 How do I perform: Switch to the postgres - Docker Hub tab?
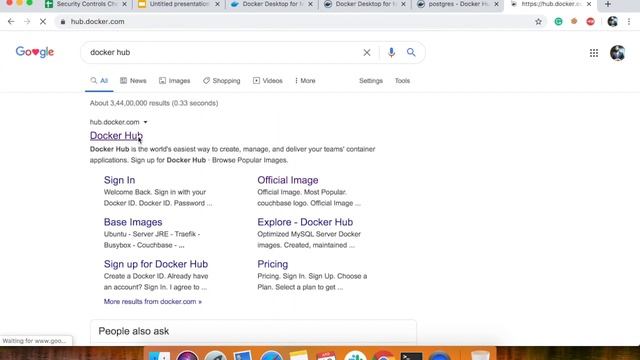(458, 4)
